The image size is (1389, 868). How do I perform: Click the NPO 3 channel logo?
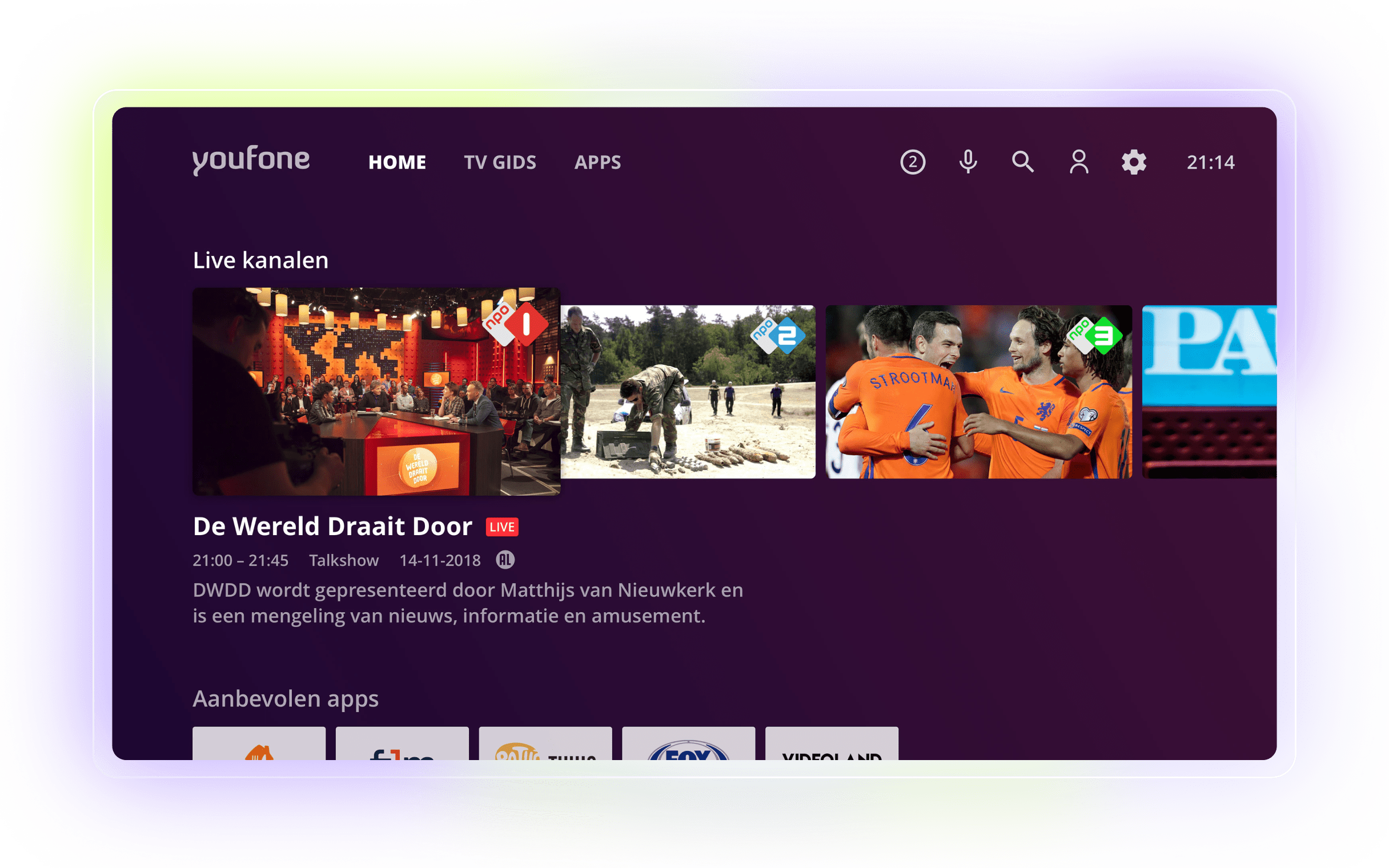[x=1094, y=335]
